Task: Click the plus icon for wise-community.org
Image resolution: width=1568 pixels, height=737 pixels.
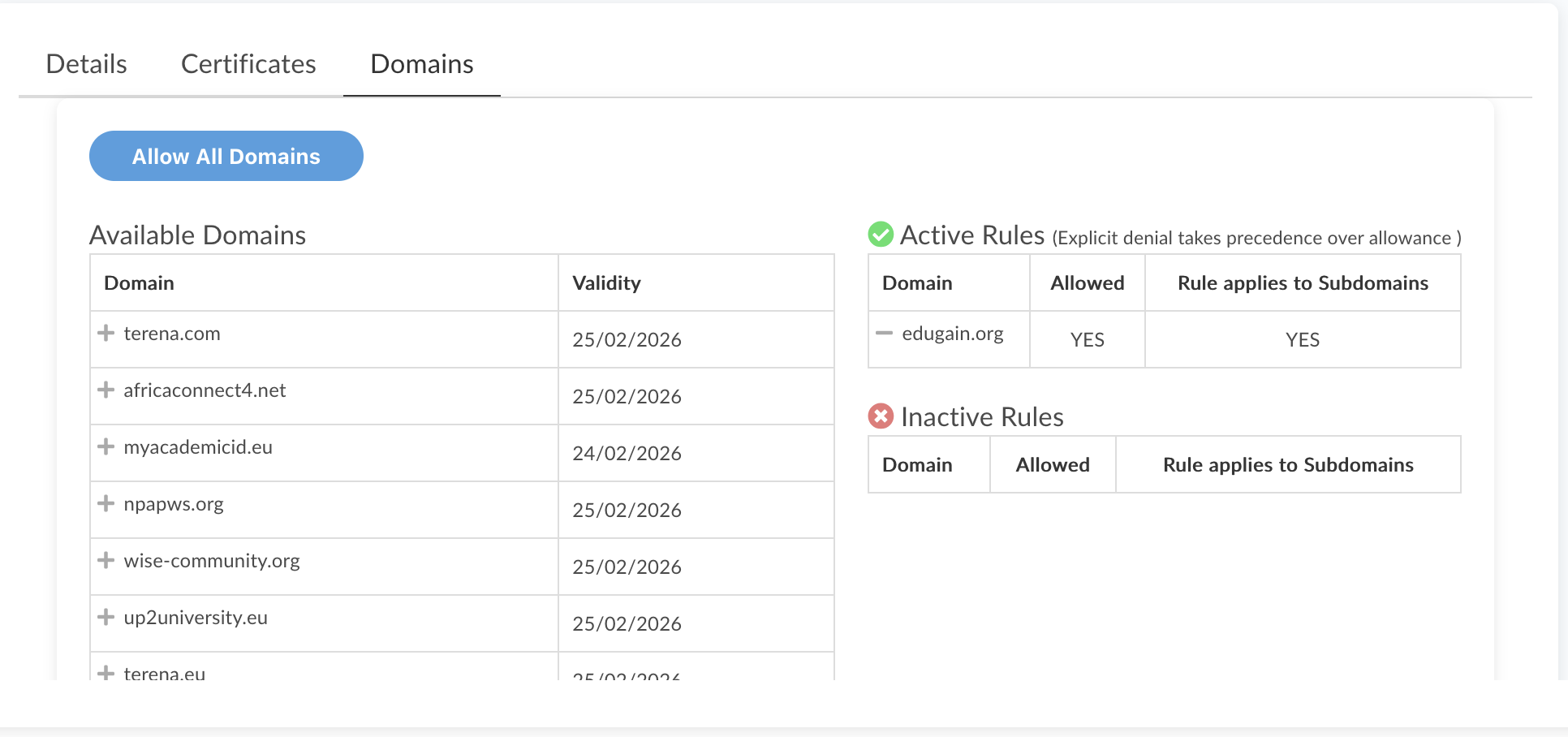Action: [106, 561]
